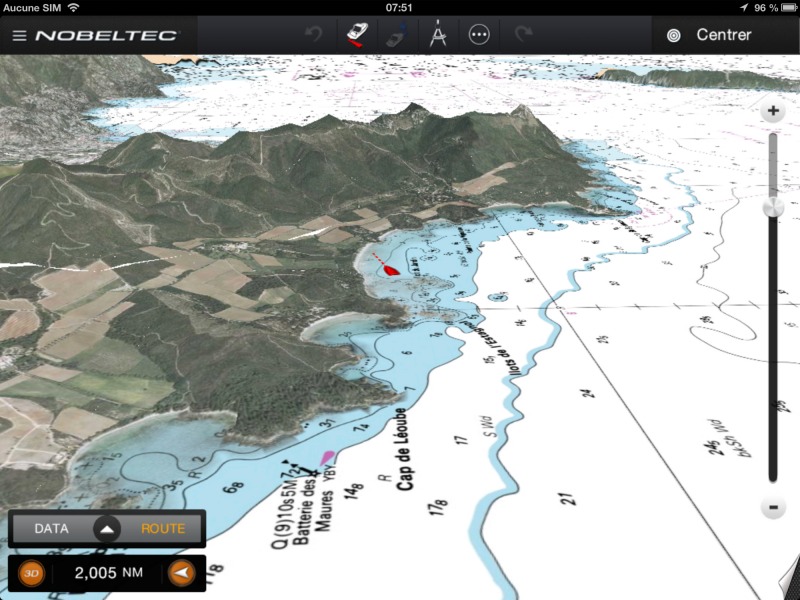The height and width of the screenshot is (600, 800).
Task: Toggle the 3D view button
Action: point(32,573)
